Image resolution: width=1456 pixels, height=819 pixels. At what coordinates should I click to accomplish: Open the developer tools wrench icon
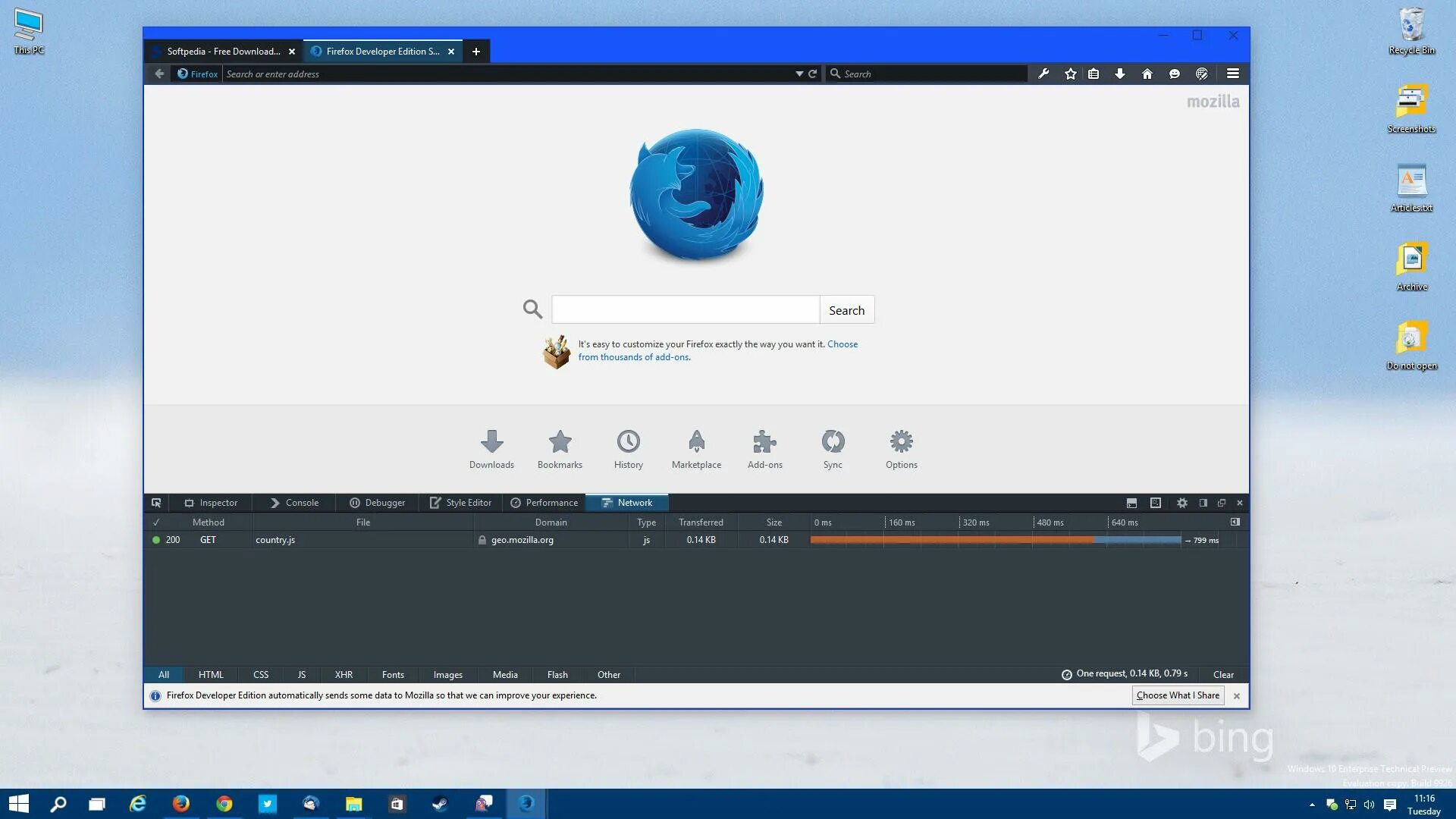pyautogui.click(x=1043, y=74)
